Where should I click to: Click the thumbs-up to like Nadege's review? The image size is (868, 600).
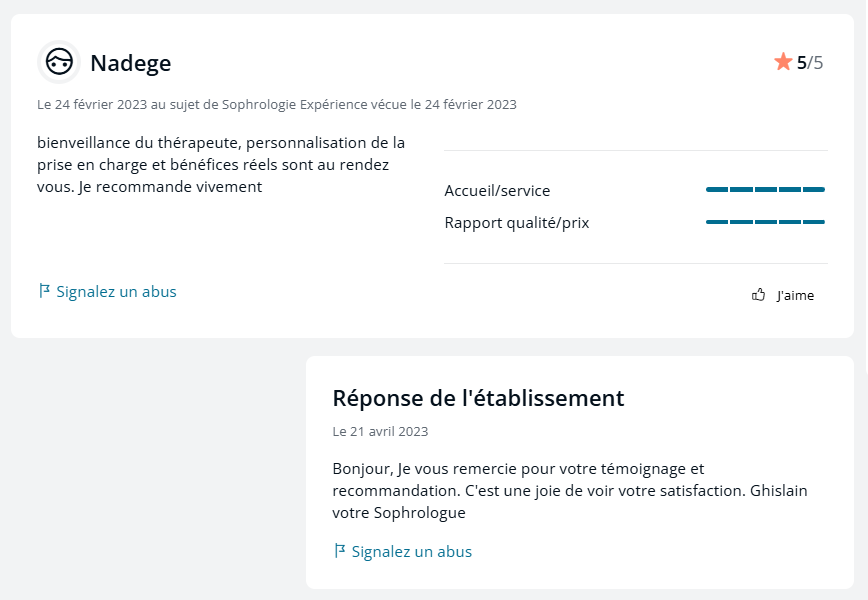758,294
